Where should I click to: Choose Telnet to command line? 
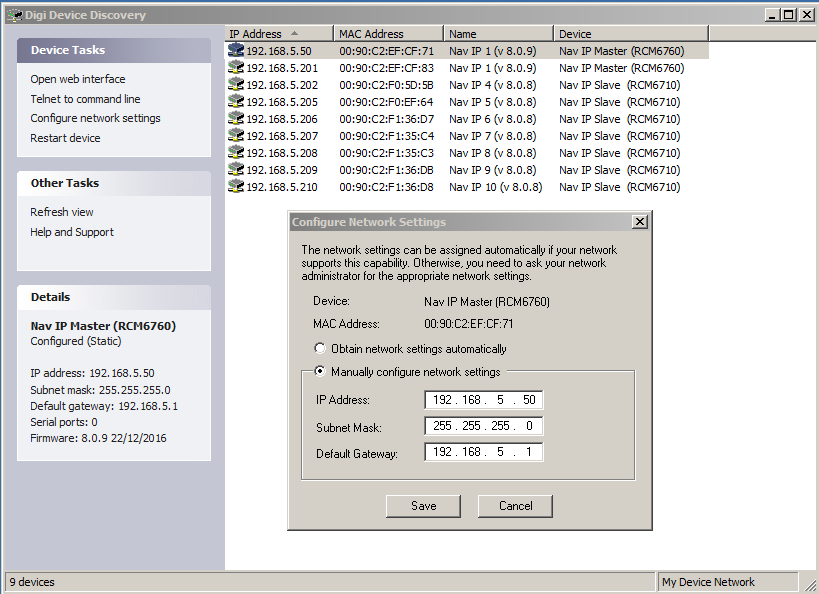(85, 99)
